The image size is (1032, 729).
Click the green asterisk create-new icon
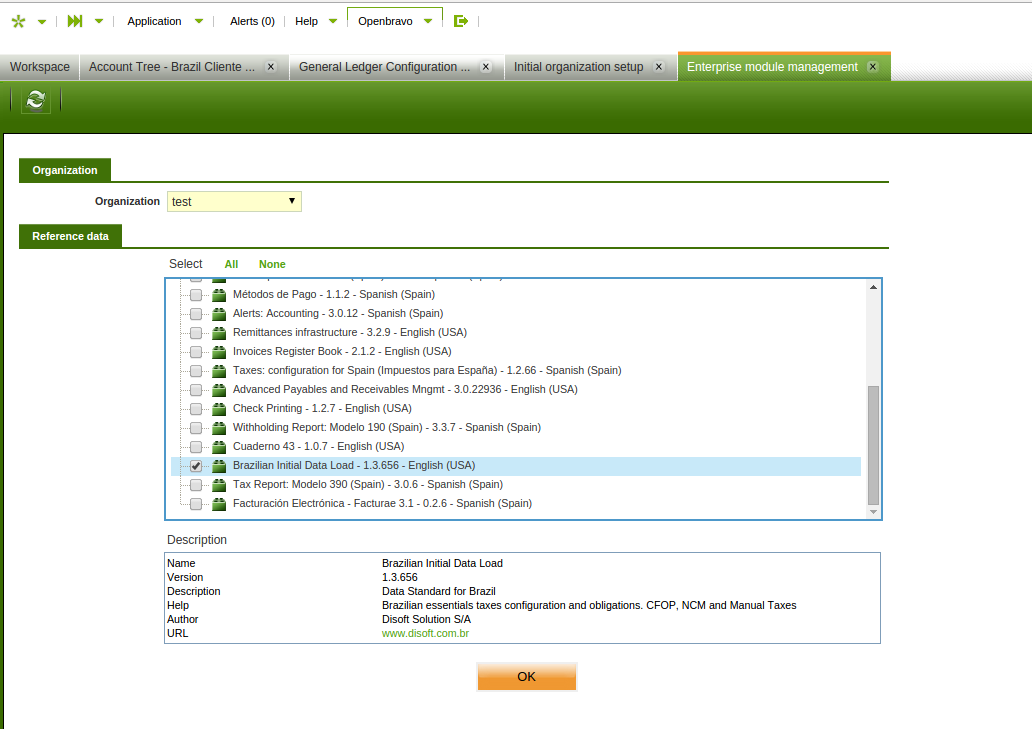[18, 22]
